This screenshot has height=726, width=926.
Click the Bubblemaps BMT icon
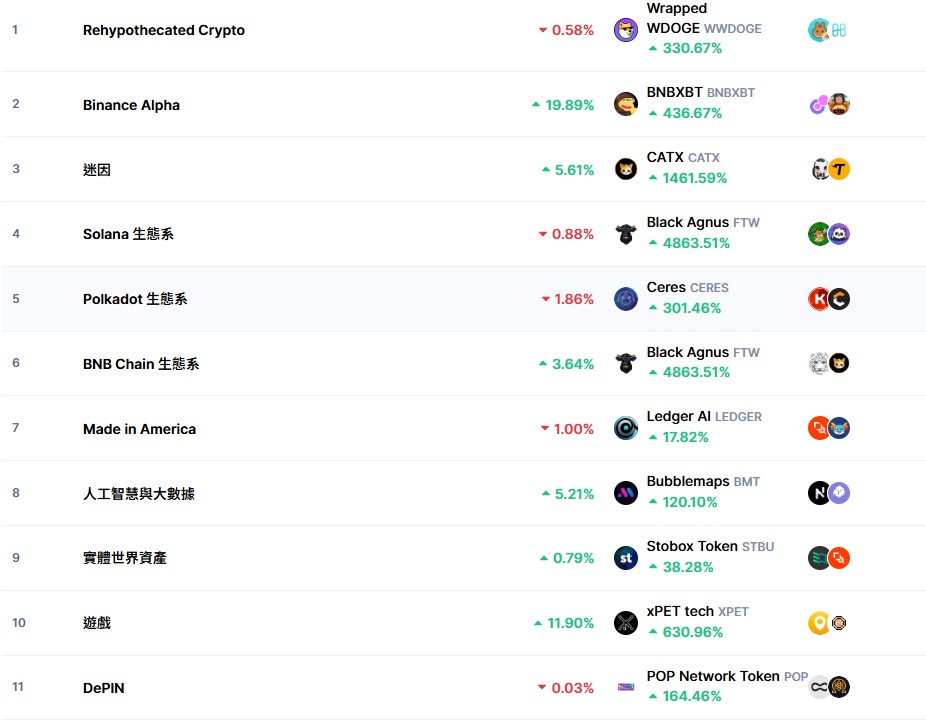(x=625, y=493)
